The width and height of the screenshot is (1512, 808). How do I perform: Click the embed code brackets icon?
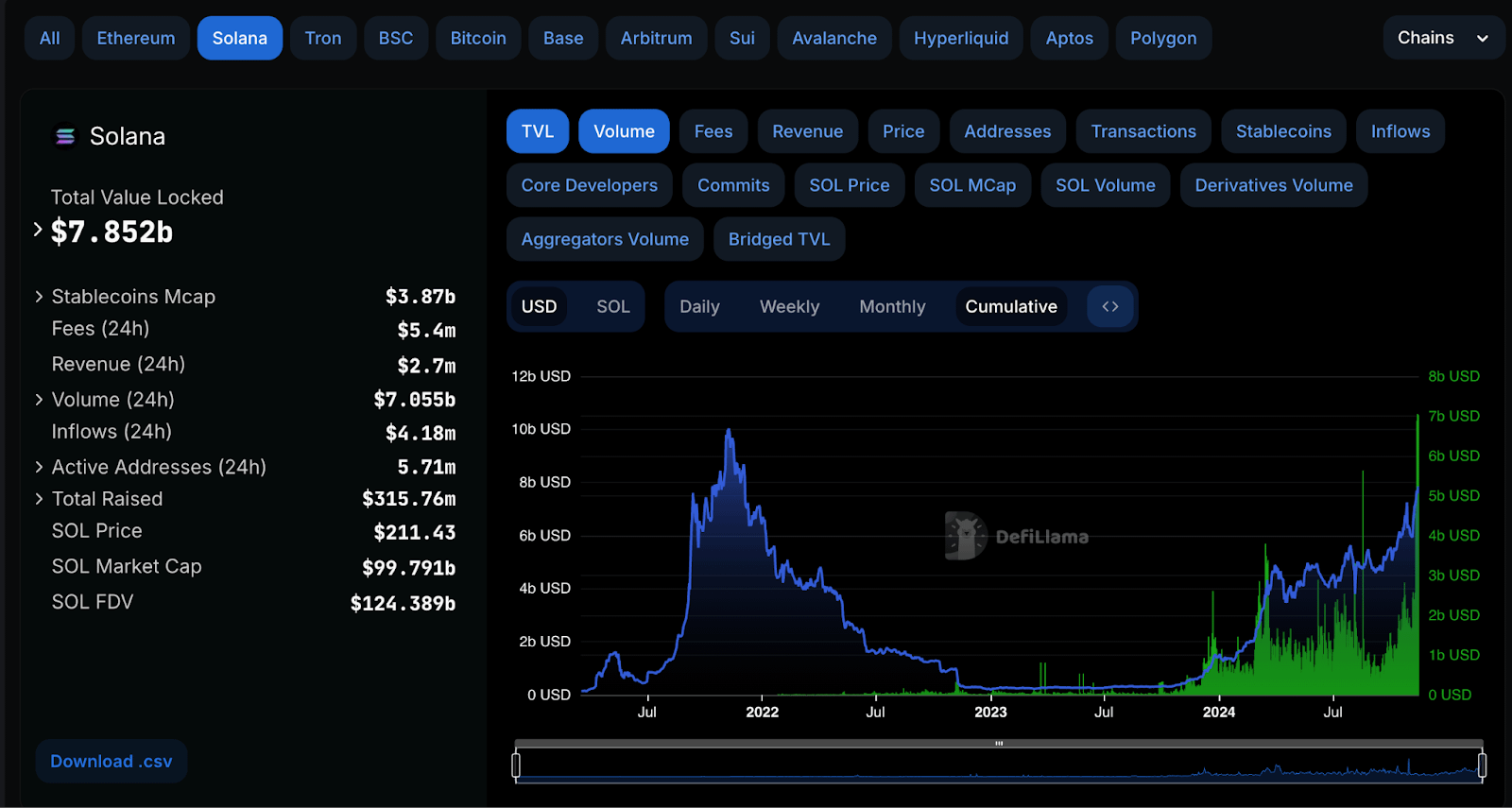(x=1109, y=306)
